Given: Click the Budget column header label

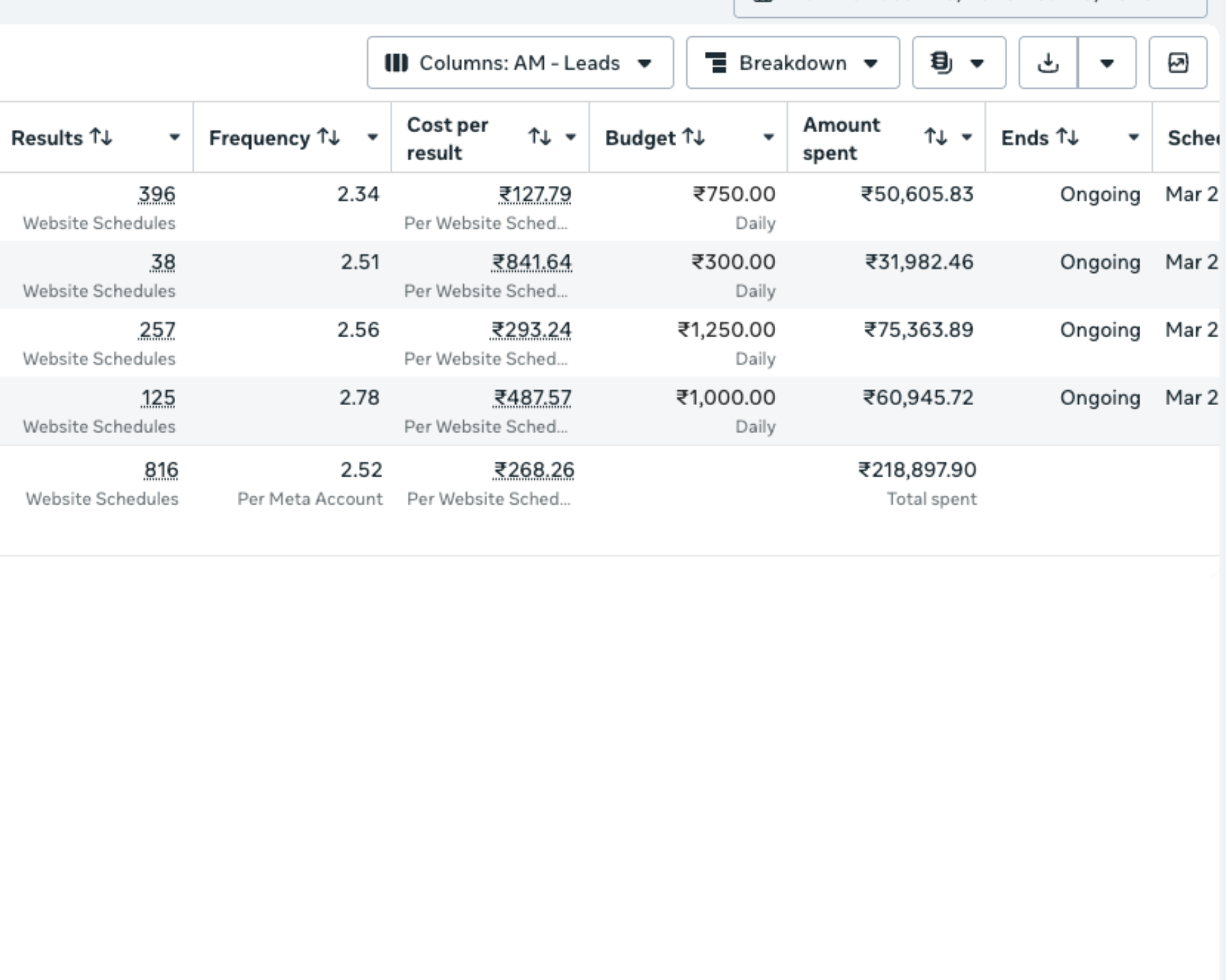Looking at the screenshot, I should pos(640,138).
